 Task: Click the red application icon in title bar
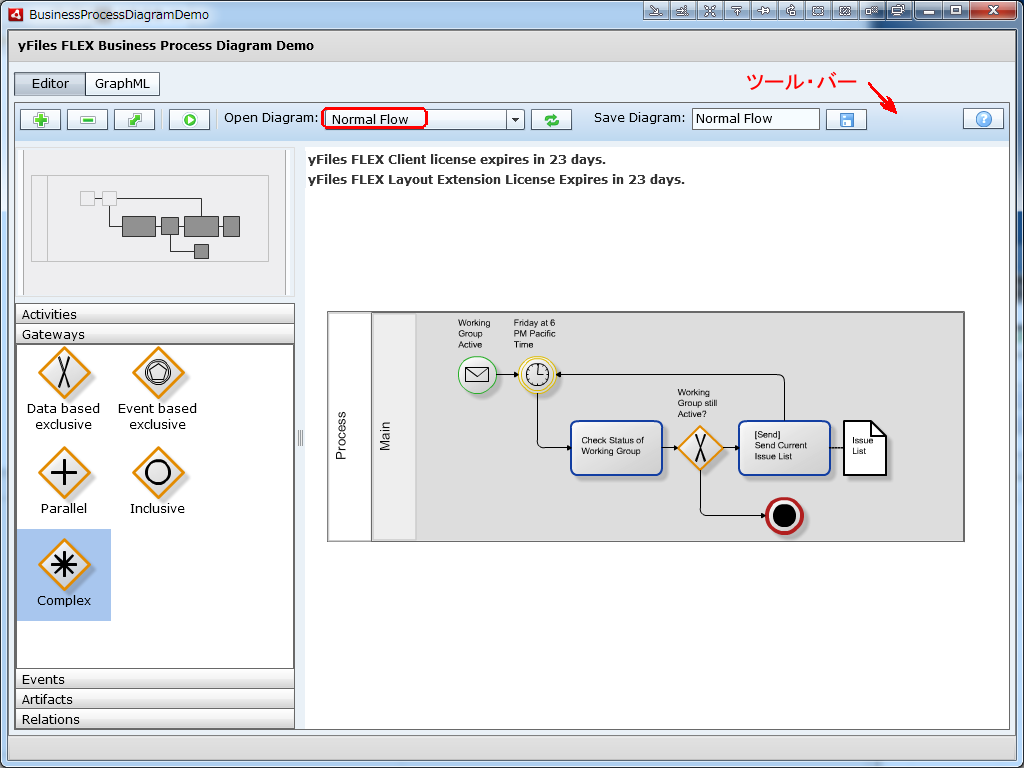click(x=15, y=14)
